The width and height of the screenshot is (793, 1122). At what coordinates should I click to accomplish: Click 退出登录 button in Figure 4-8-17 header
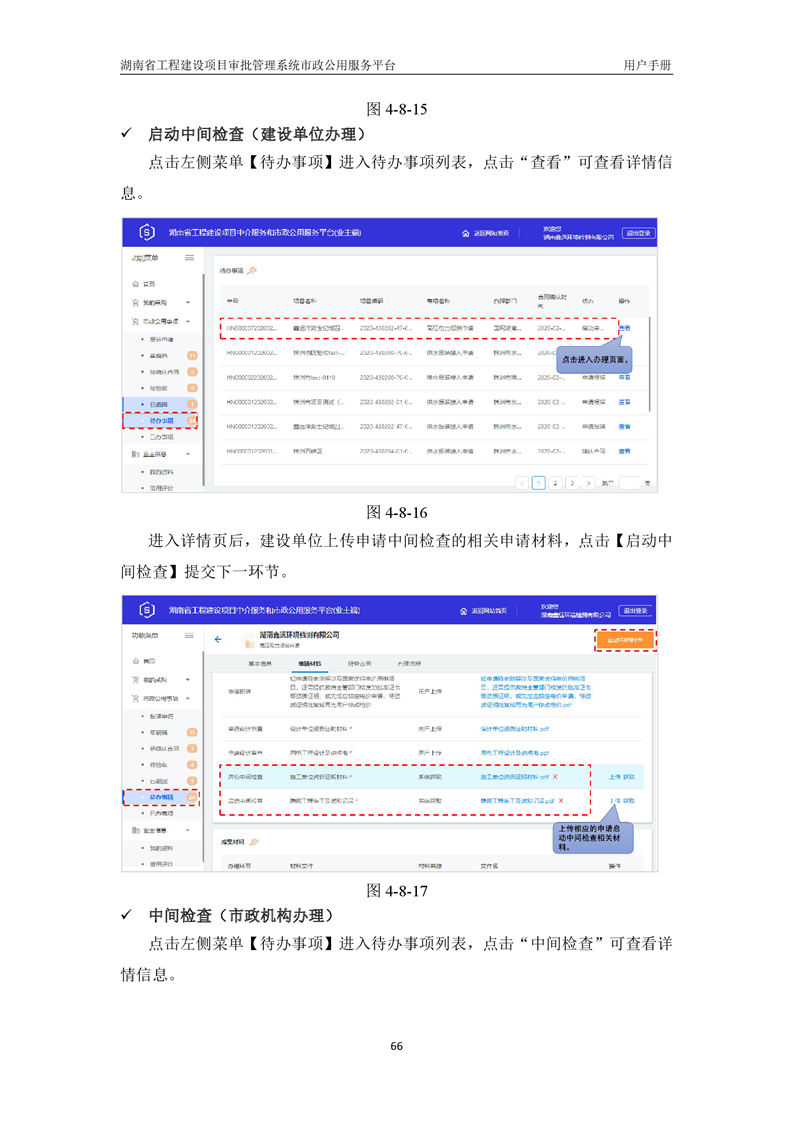[x=636, y=611]
